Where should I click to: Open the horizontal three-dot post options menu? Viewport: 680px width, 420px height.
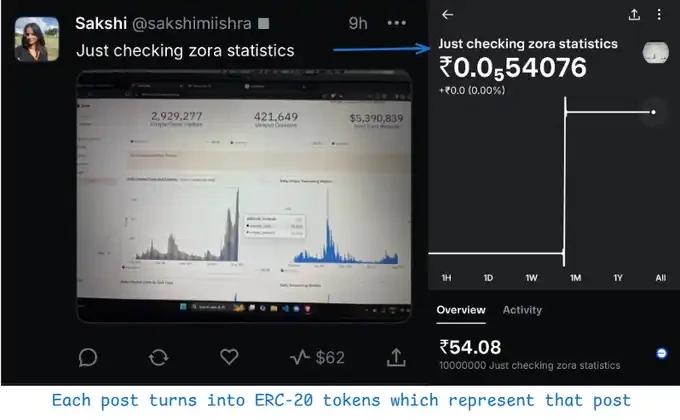(397, 22)
